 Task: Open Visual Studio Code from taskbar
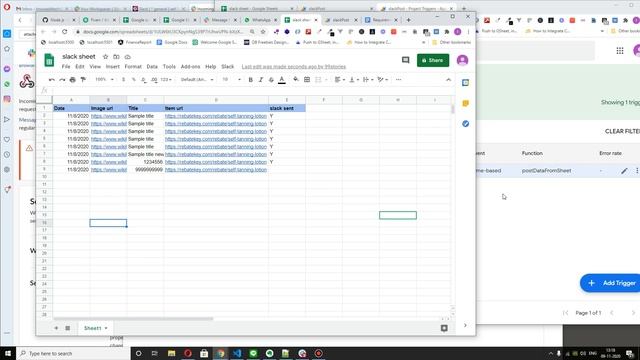pyautogui.click(x=237, y=353)
